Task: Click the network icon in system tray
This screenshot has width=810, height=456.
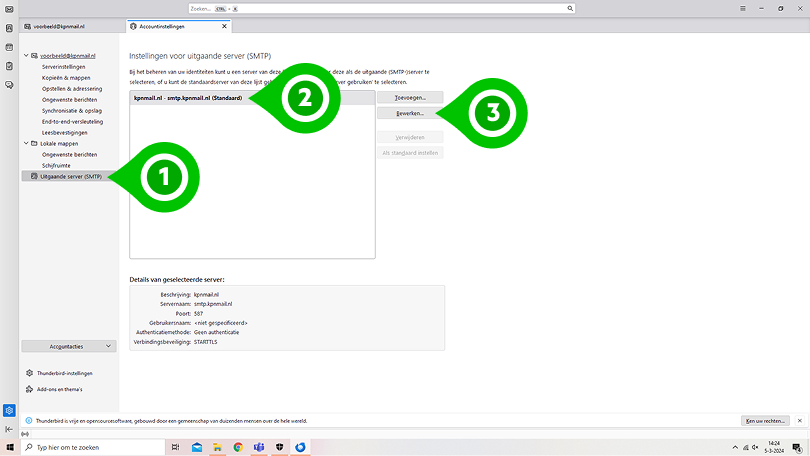Action: coord(745,448)
